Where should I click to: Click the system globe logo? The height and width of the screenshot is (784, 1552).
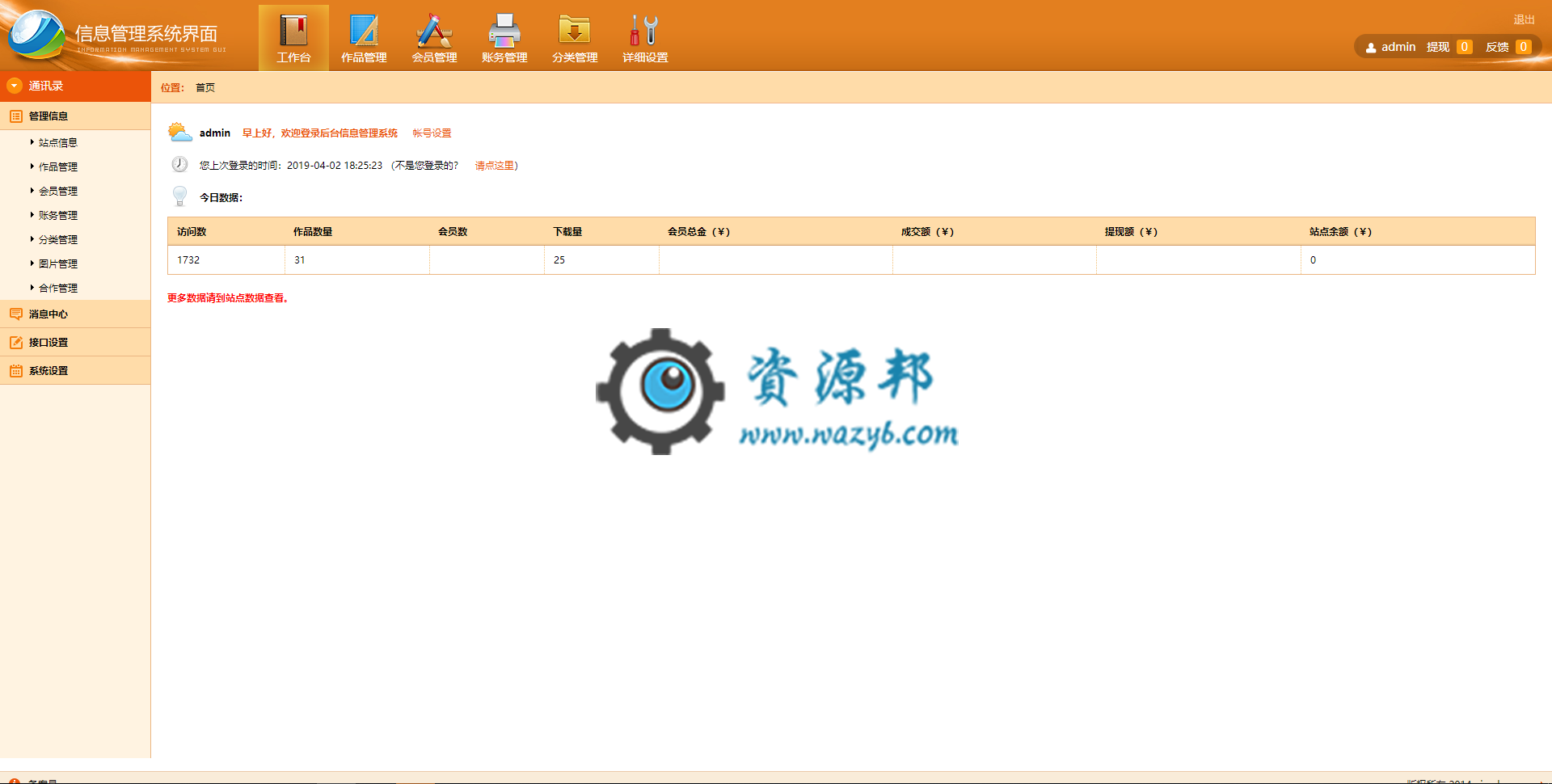[x=36, y=36]
